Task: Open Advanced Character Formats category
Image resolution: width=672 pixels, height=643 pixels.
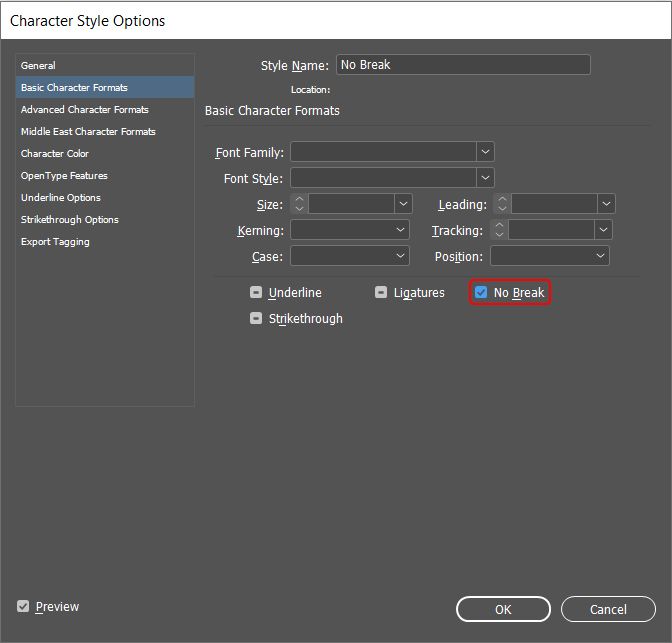Action: coord(105,110)
